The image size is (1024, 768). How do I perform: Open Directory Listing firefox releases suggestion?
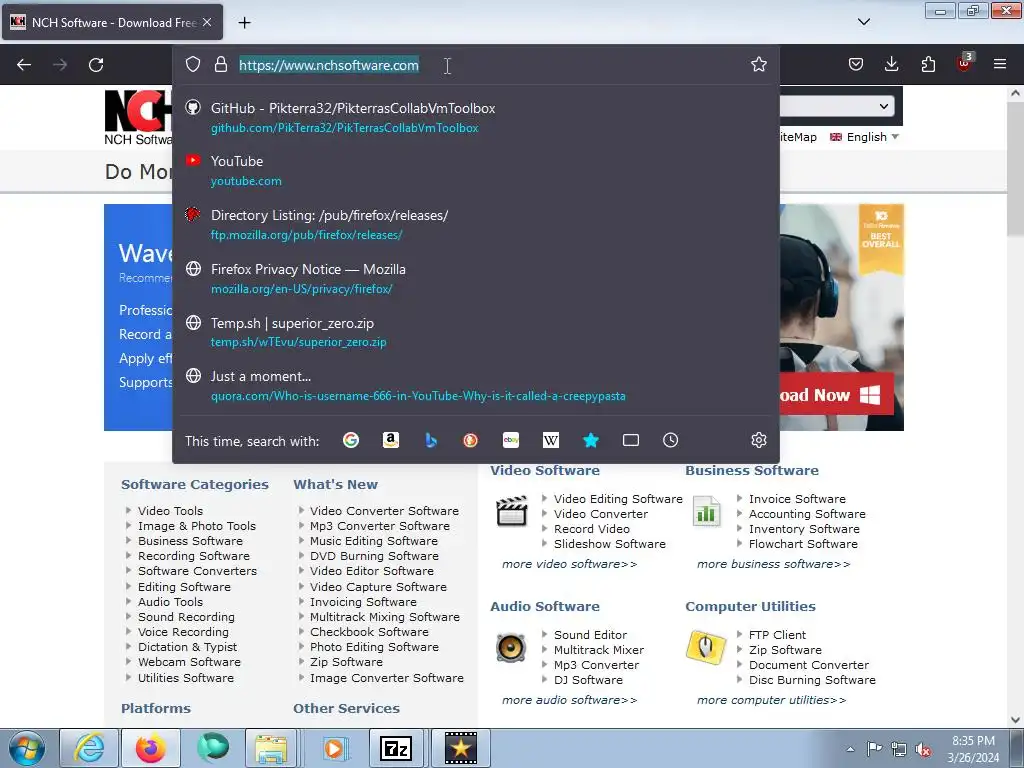click(475, 225)
